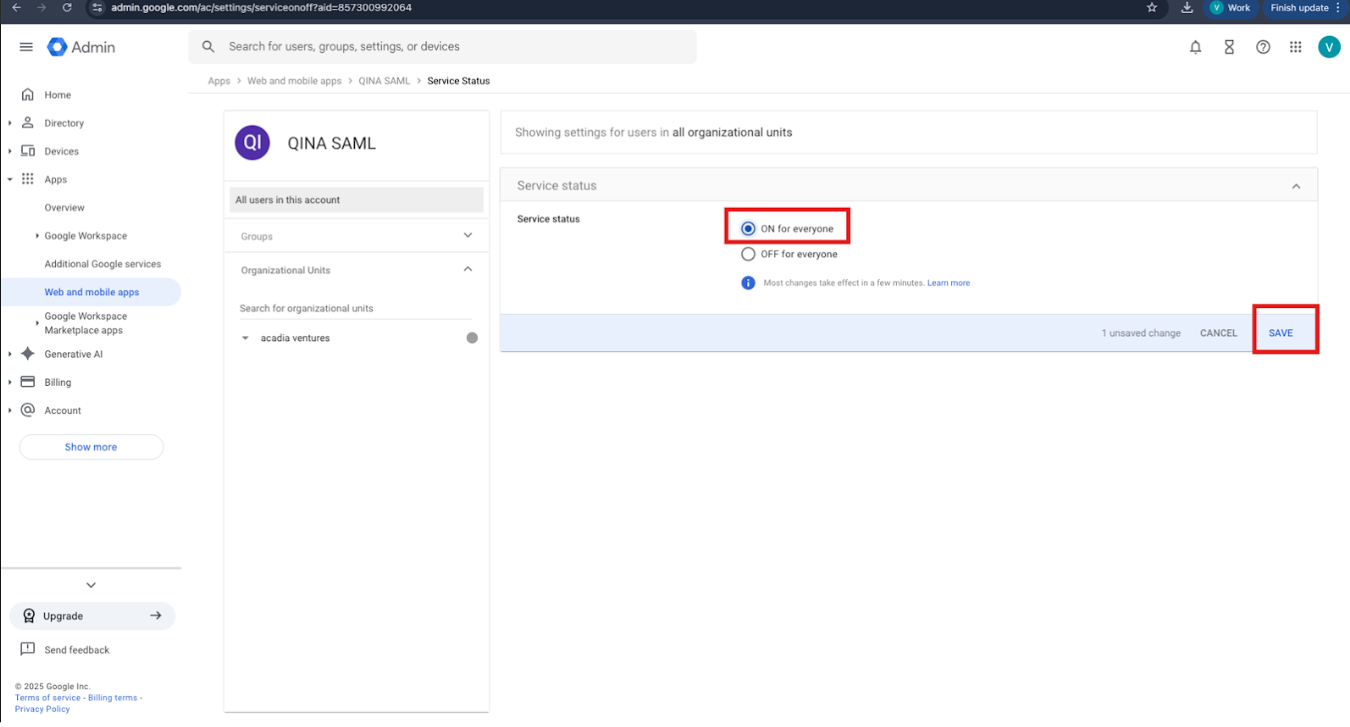Cancel the unsaved change

click(1218, 333)
